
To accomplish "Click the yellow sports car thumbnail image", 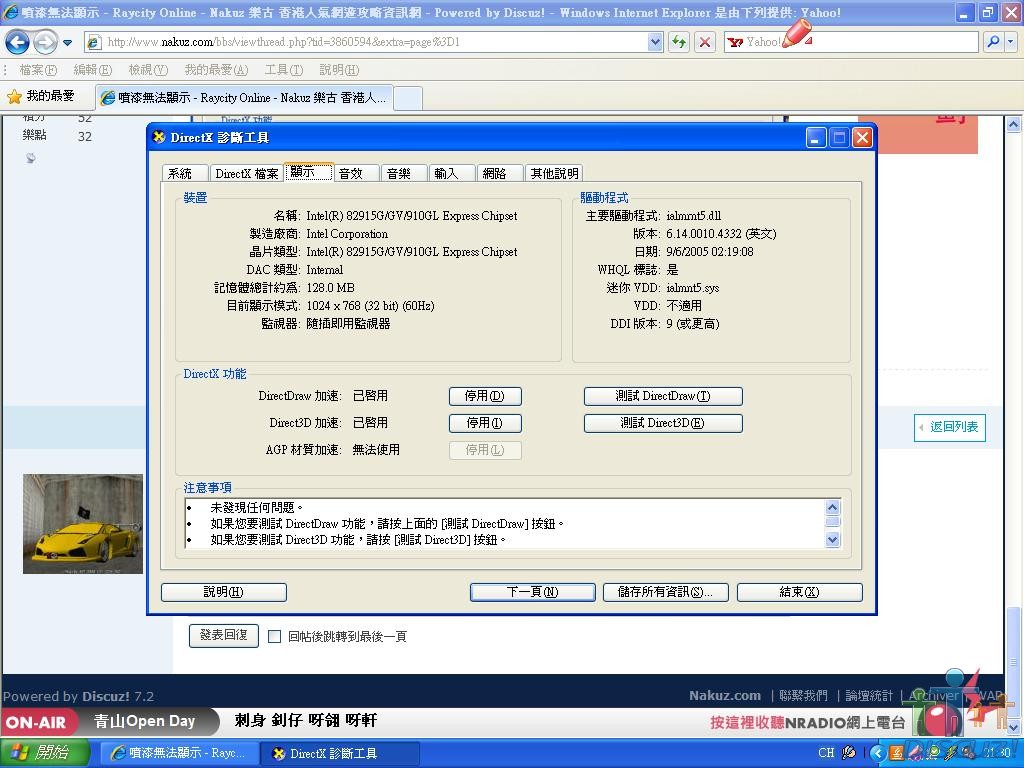I will [x=83, y=524].
